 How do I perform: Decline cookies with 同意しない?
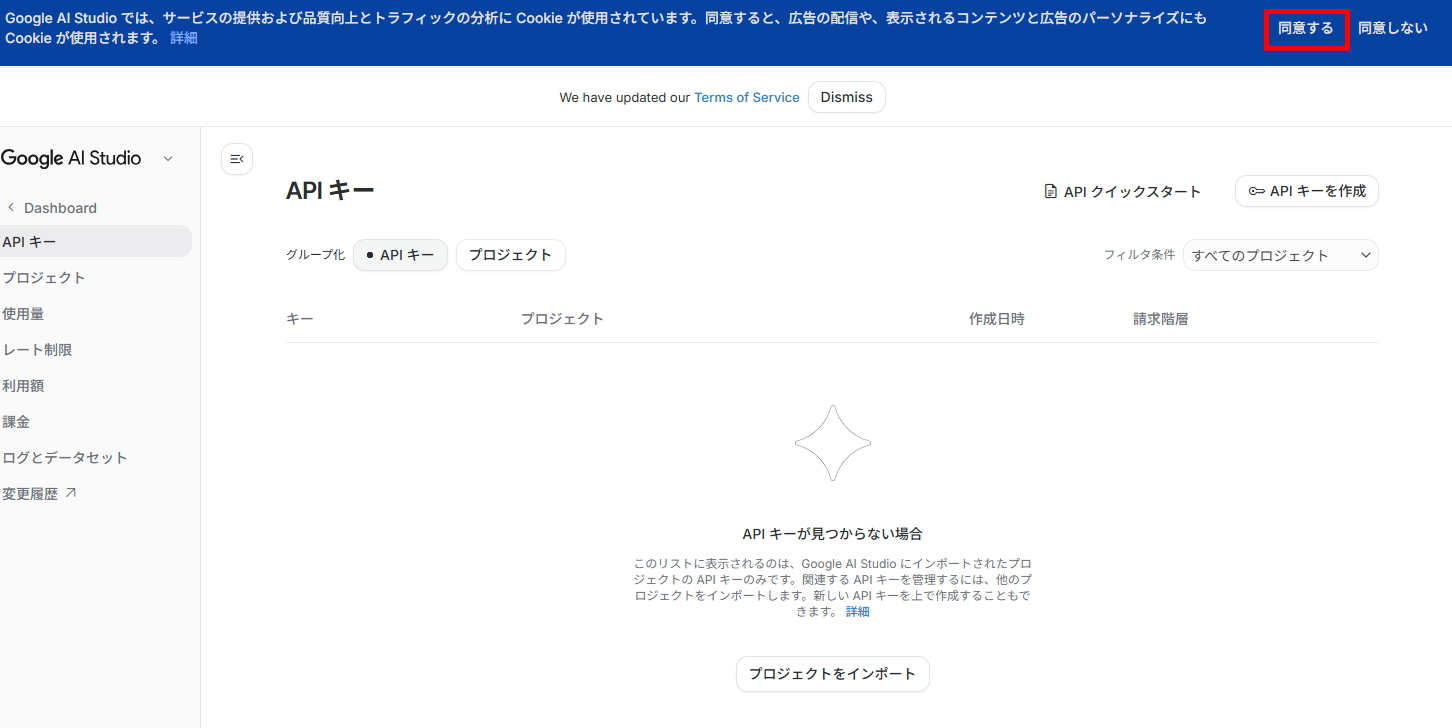tap(1392, 28)
